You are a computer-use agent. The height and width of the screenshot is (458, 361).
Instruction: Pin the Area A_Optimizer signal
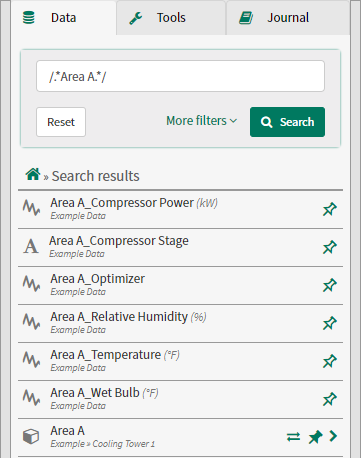click(330, 285)
